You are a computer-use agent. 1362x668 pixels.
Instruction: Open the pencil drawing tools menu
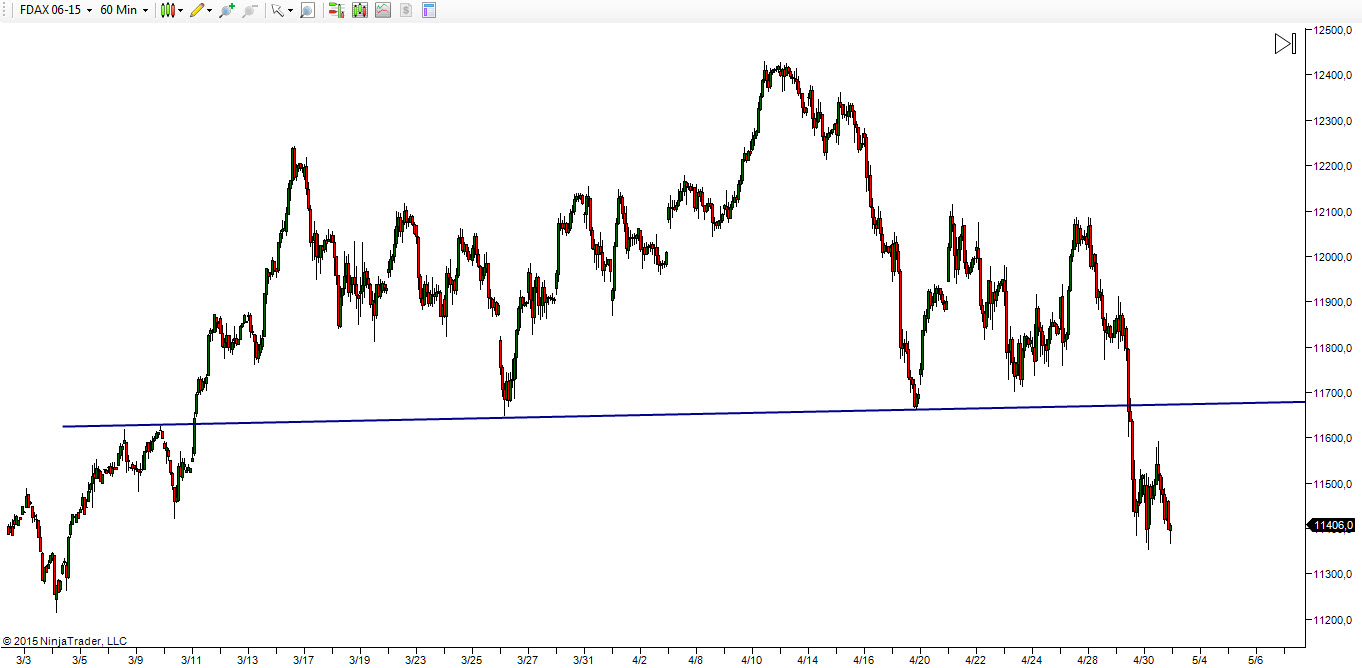(x=200, y=10)
